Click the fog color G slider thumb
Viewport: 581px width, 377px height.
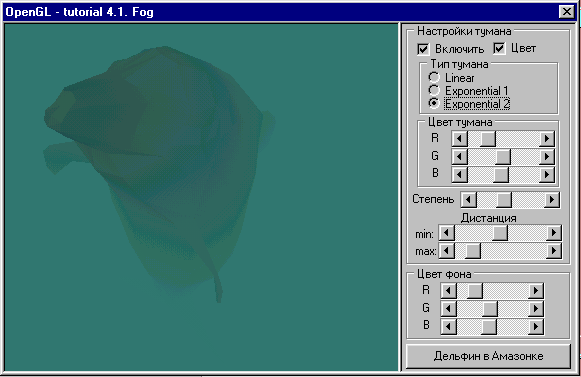(x=503, y=157)
